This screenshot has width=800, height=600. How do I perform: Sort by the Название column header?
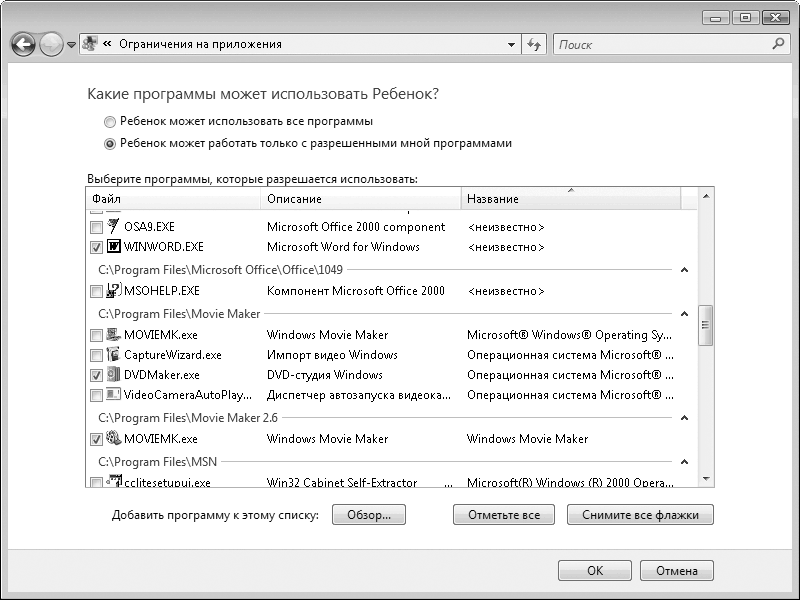[571, 198]
